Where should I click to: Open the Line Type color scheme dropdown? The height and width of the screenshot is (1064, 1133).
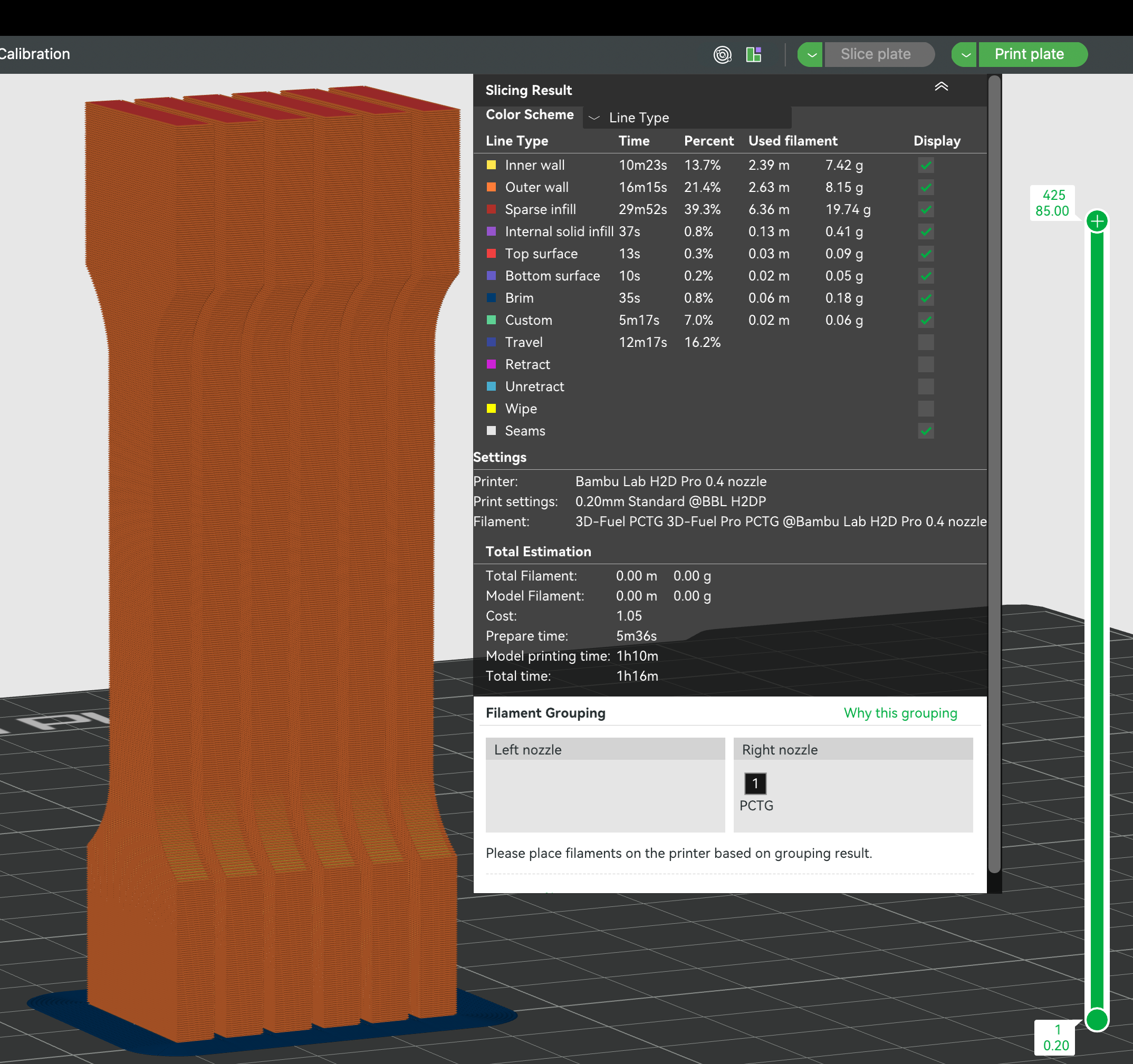594,118
